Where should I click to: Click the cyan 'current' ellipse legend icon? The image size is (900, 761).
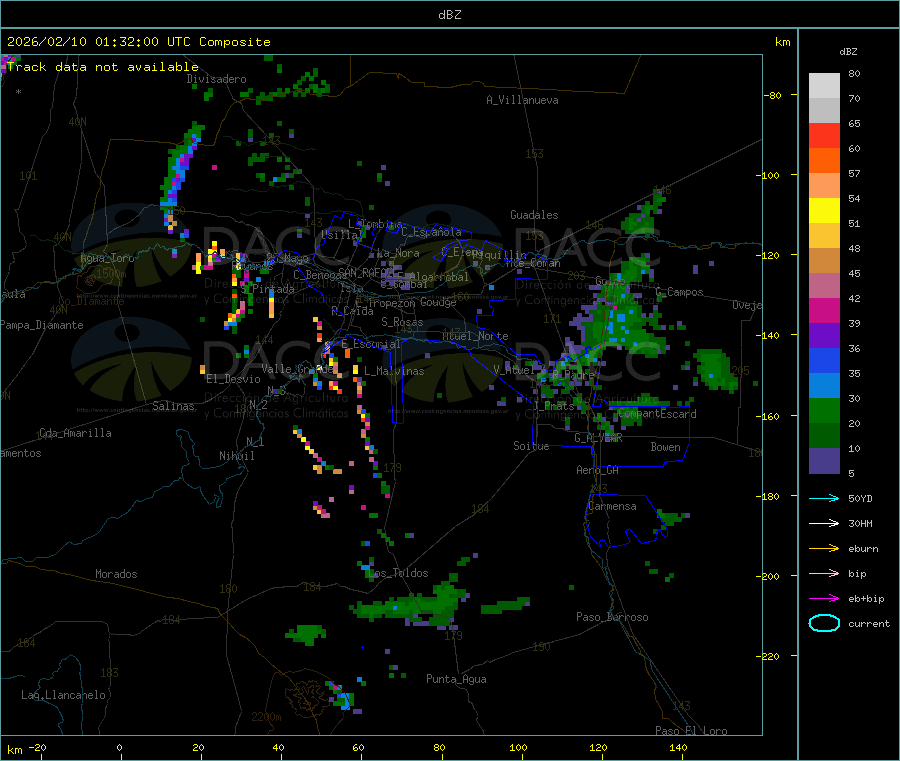click(x=824, y=623)
